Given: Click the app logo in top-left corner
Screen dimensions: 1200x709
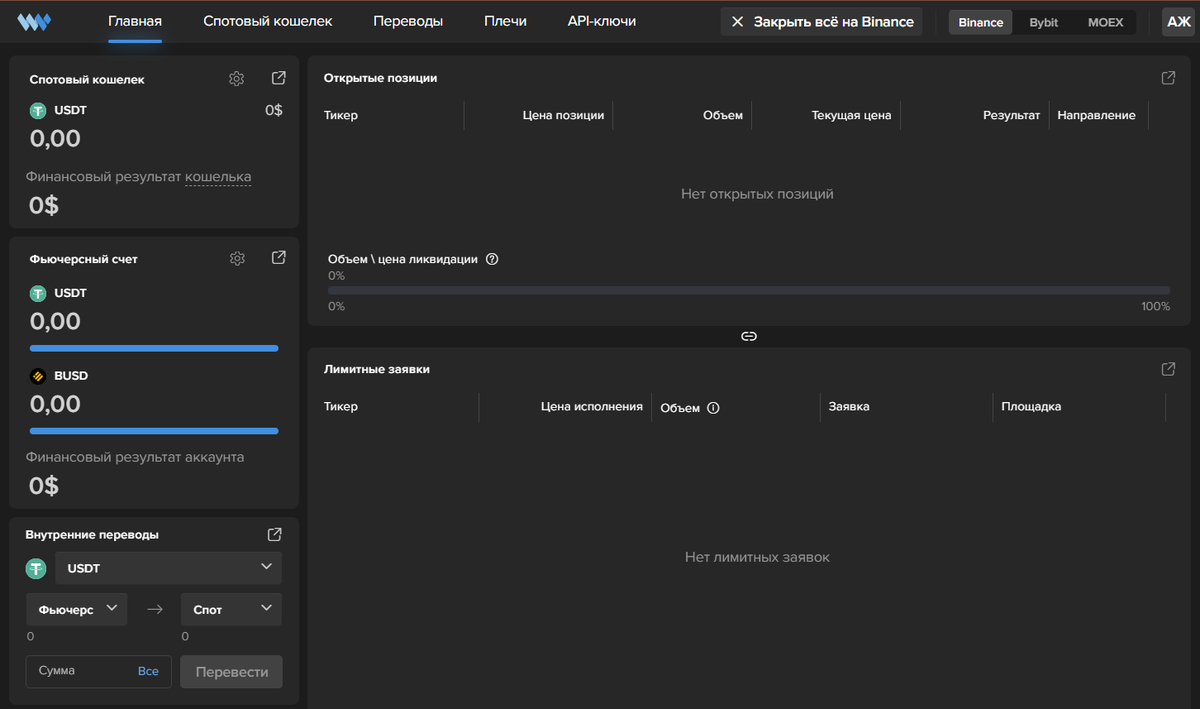Looking at the screenshot, I should (34, 22).
